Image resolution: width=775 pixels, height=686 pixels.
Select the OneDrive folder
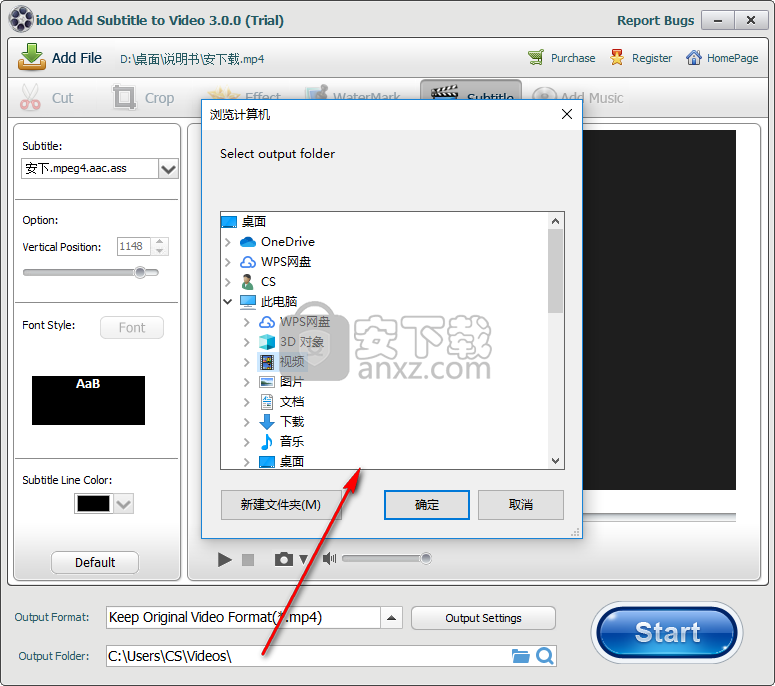[288, 242]
